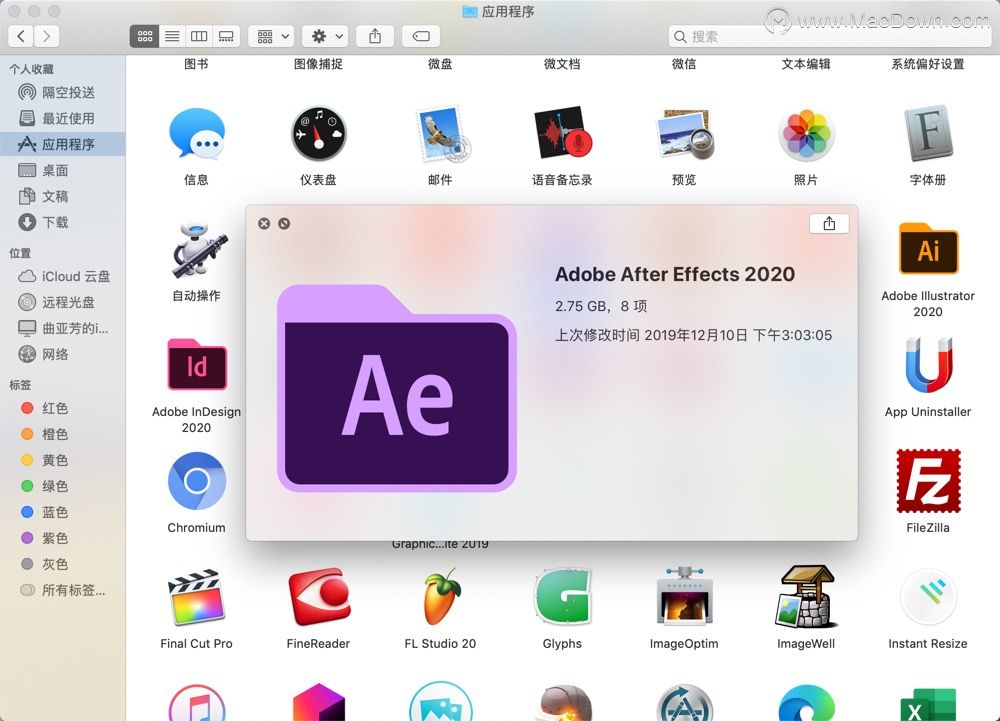Launch the Mail app (邮件)

tap(441, 133)
